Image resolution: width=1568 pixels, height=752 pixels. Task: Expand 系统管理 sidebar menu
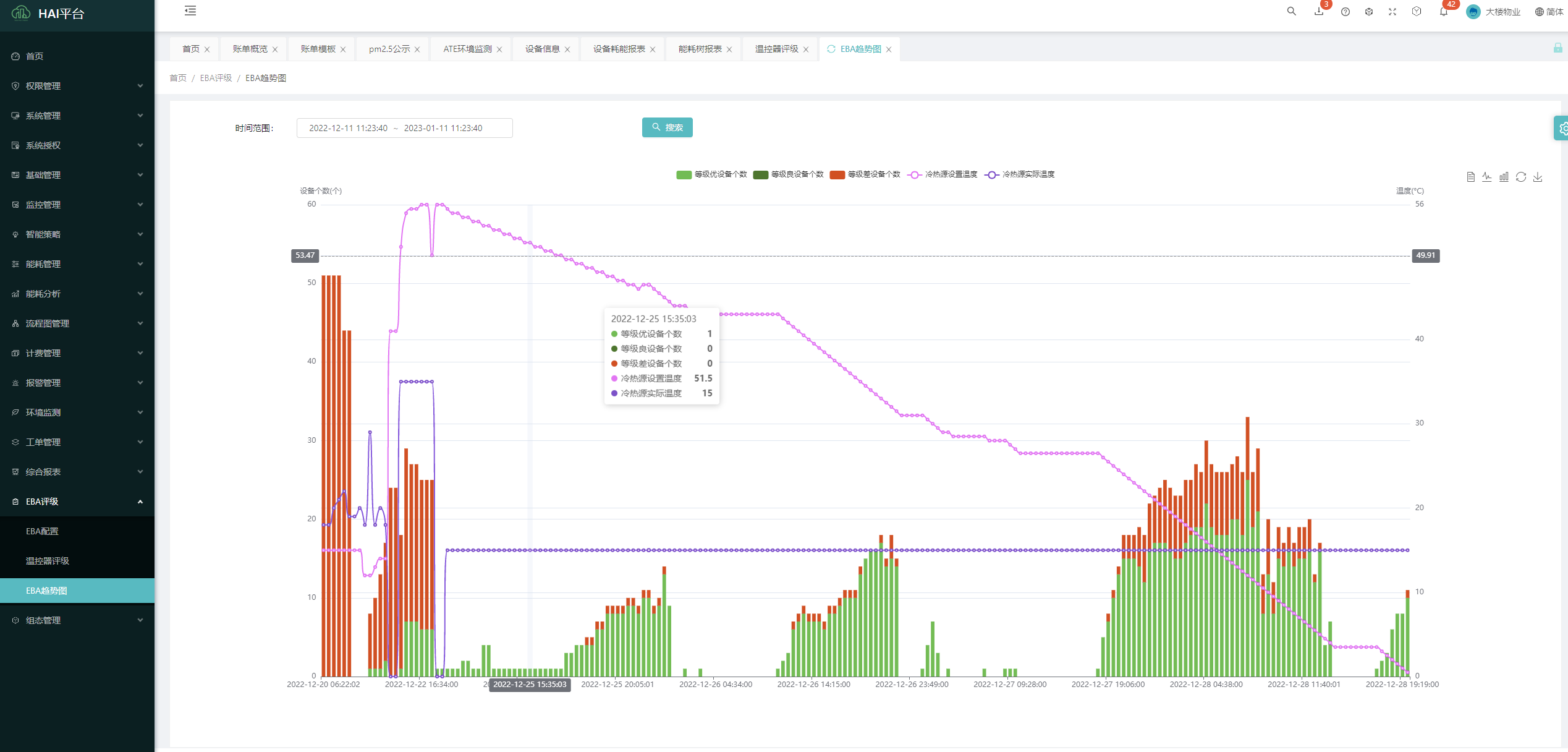(x=77, y=116)
